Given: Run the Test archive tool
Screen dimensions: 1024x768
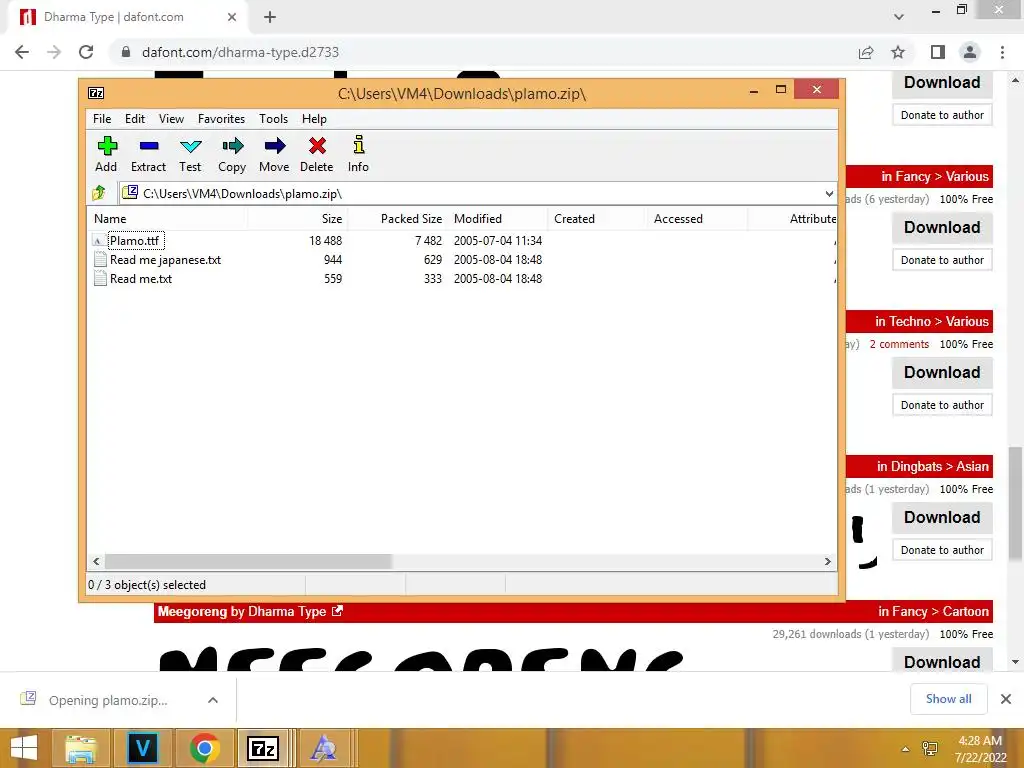Looking at the screenshot, I should pyautogui.click(x=190, y=146).
